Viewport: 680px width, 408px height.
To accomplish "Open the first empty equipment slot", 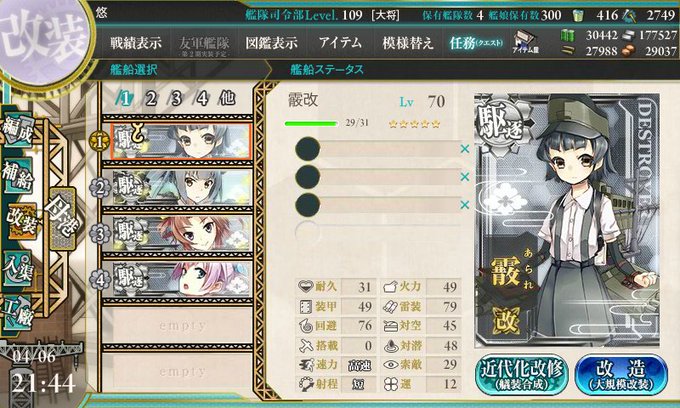I will pyautogui.click(x=377, y=149).
